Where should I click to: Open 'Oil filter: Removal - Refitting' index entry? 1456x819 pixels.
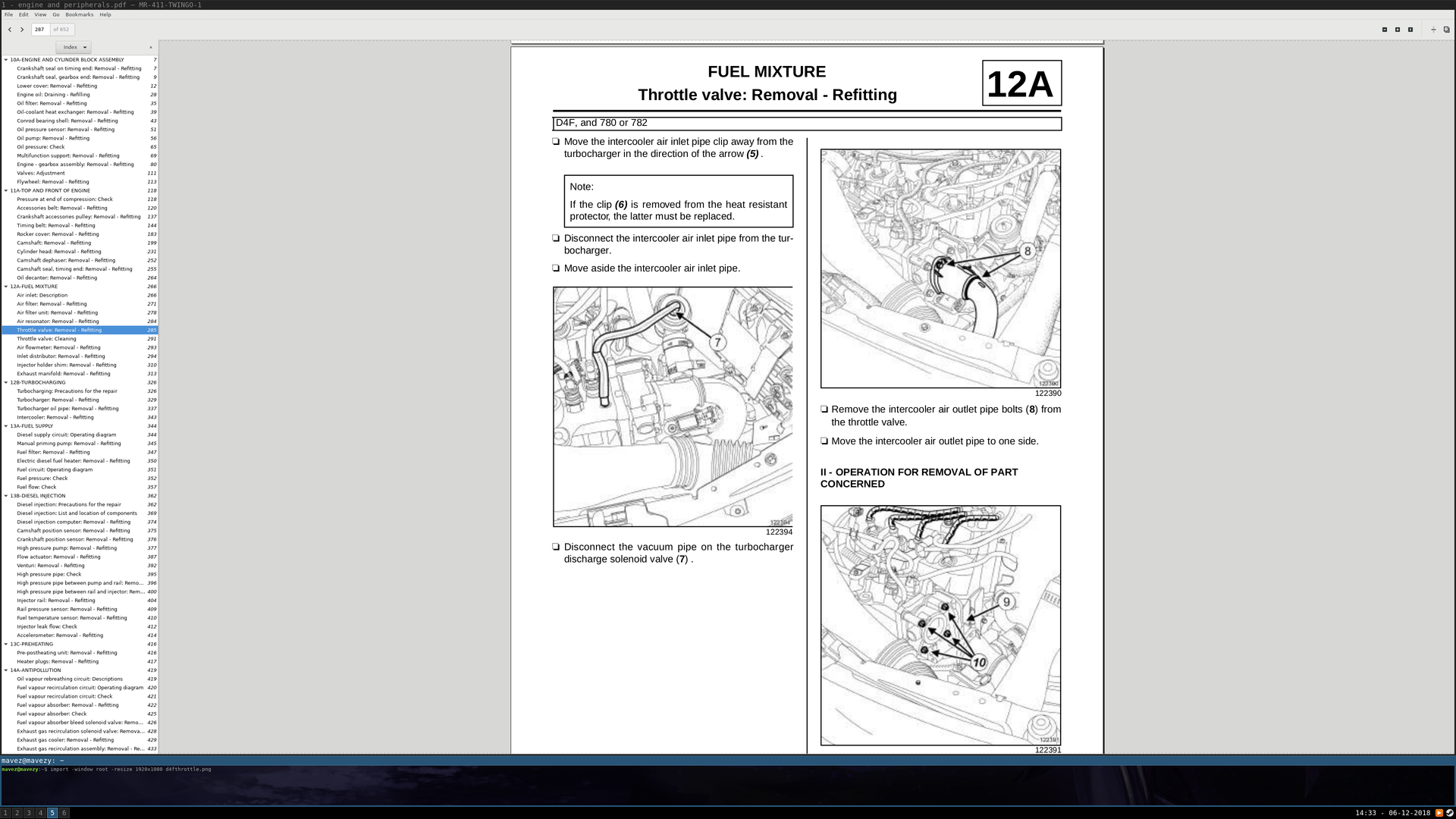pyautogui.click(x=80, y=103)
